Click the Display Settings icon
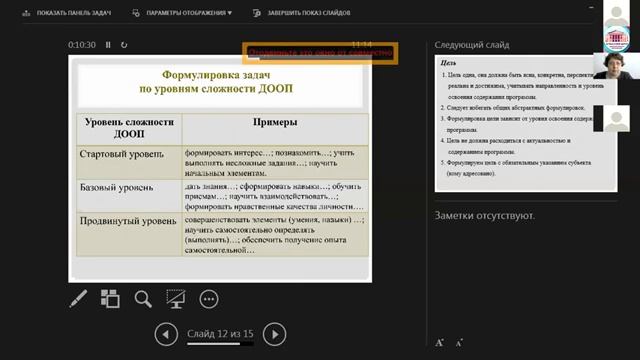 pos(136,13)
